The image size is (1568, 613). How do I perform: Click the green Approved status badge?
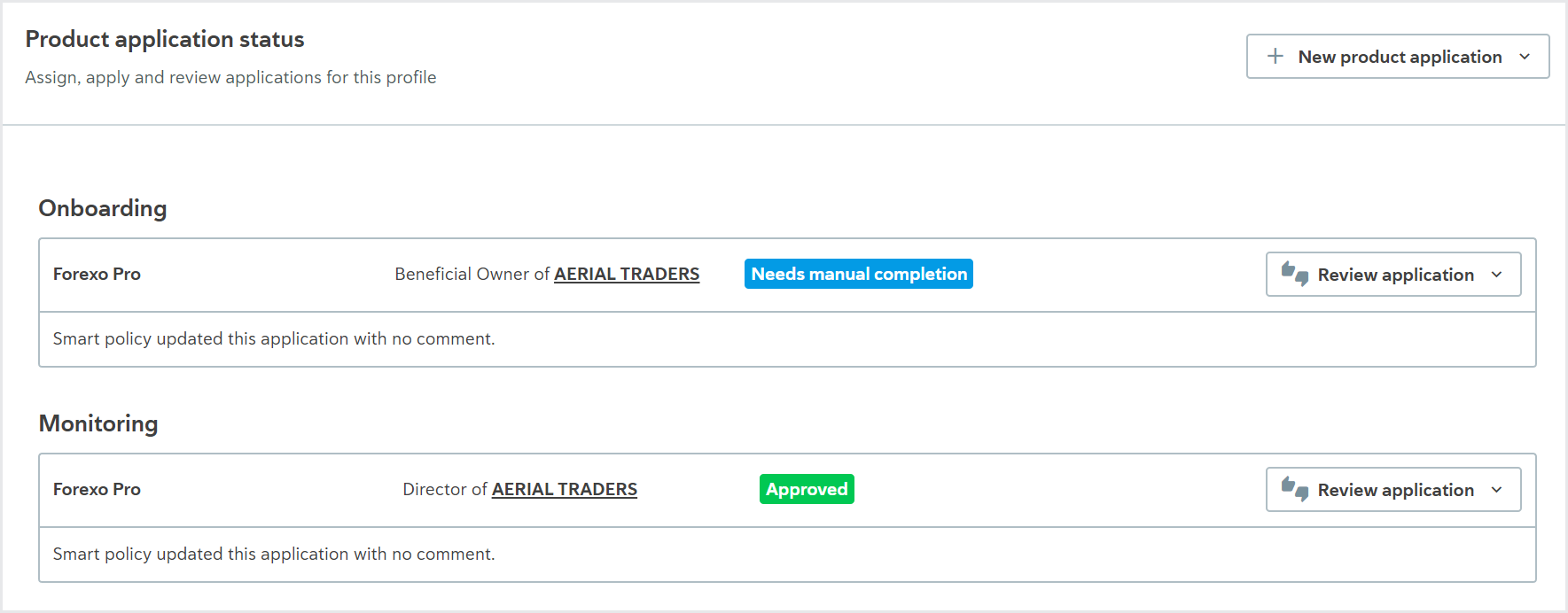(807, 489)
